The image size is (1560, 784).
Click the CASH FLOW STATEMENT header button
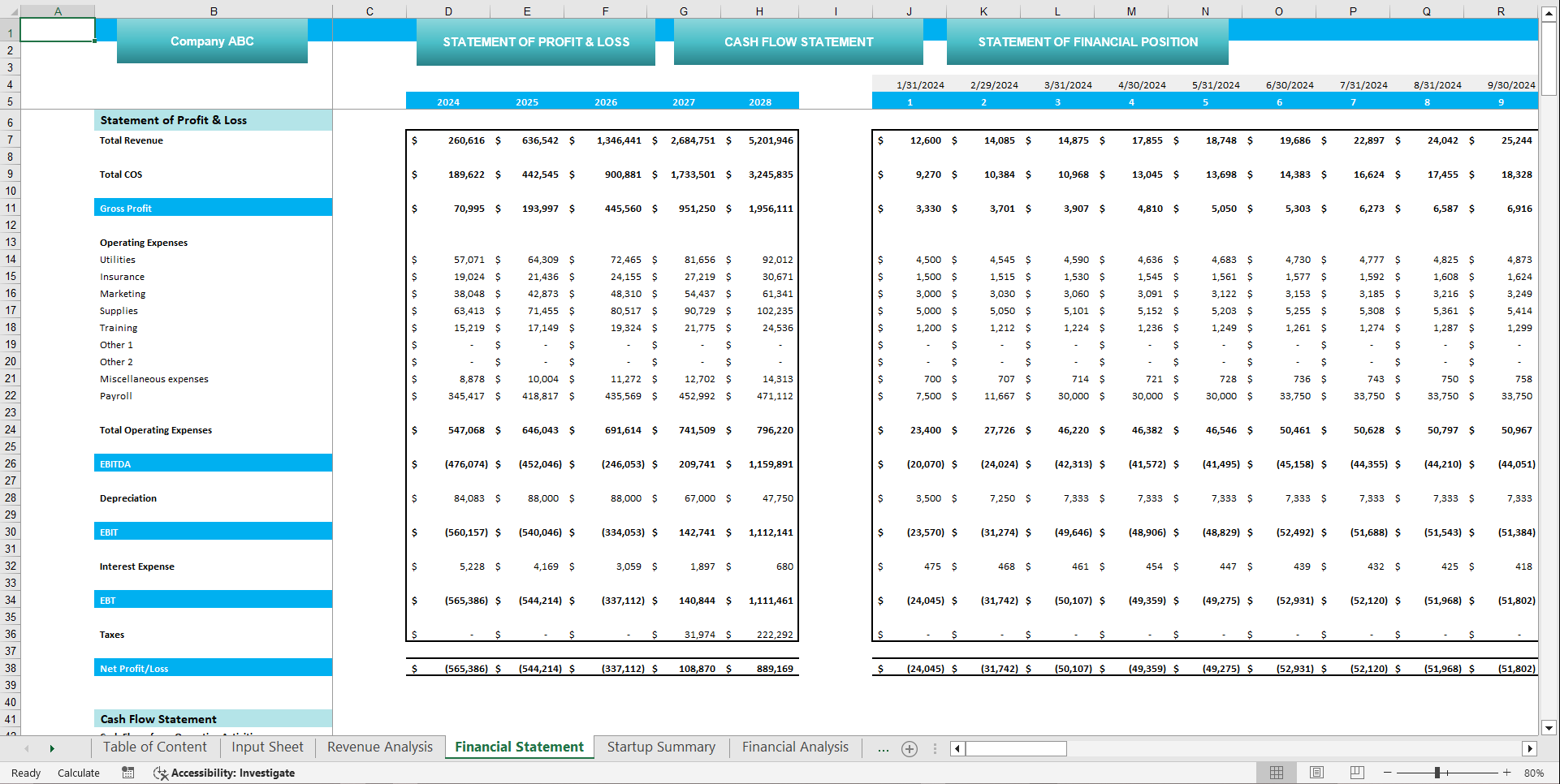(x=797, y=41)
